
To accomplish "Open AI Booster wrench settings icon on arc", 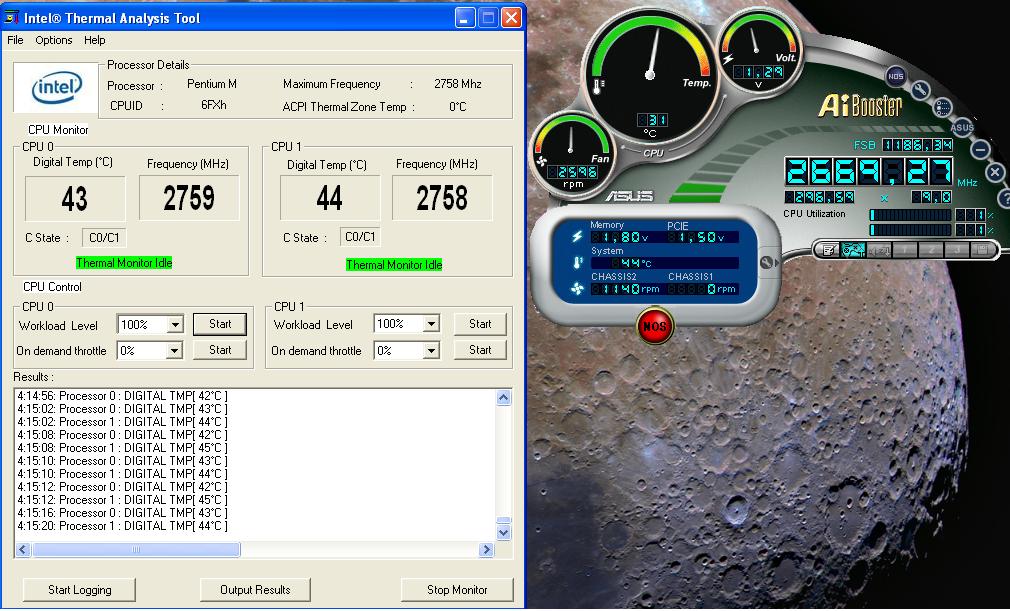I will tap(919, 90).
